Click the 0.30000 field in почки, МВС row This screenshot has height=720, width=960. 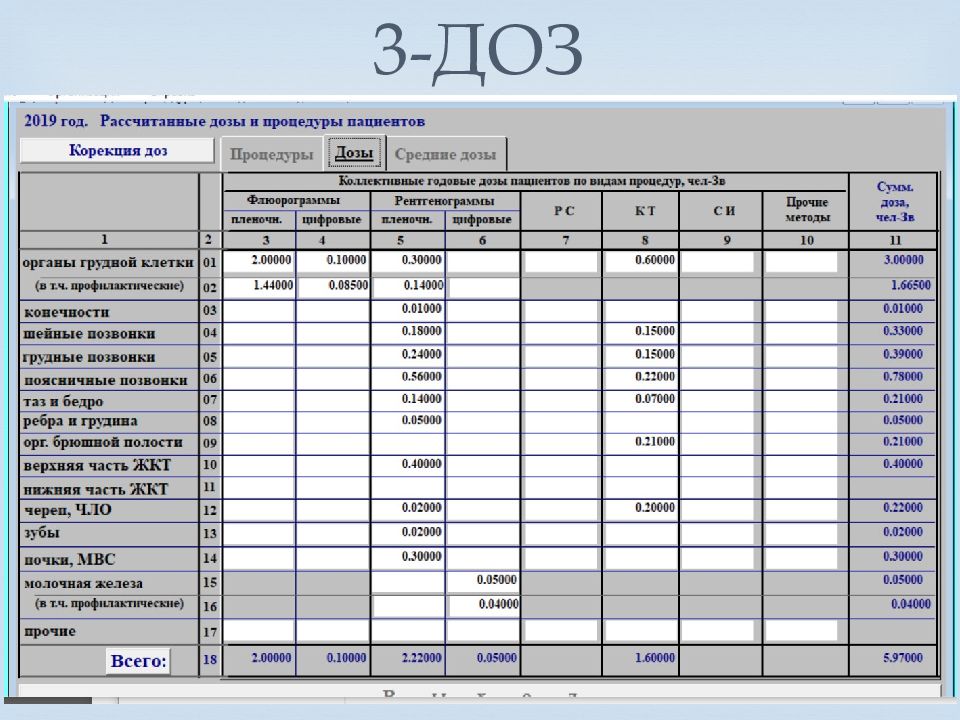click(x=408, y=557)
